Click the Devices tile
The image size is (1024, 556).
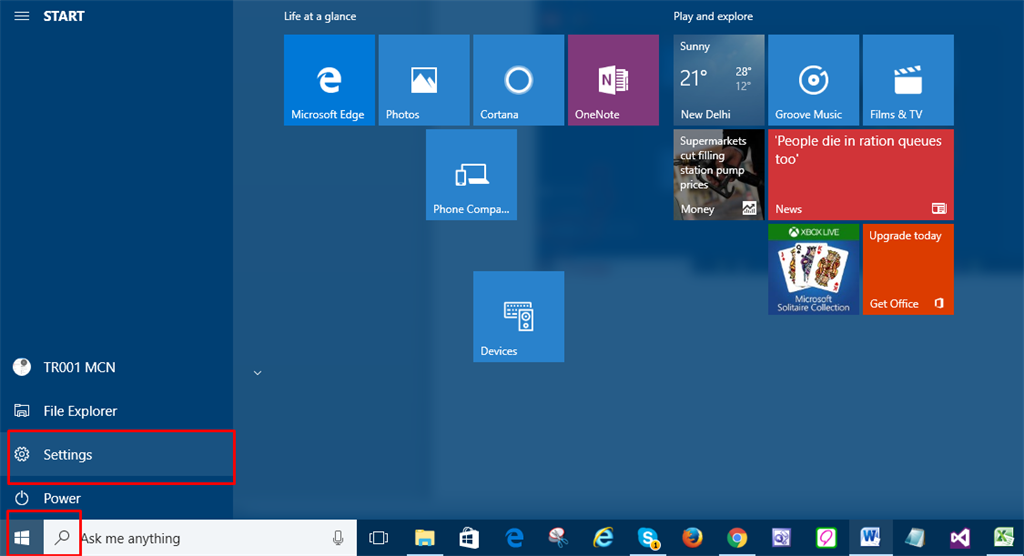[x=518, y=316]
